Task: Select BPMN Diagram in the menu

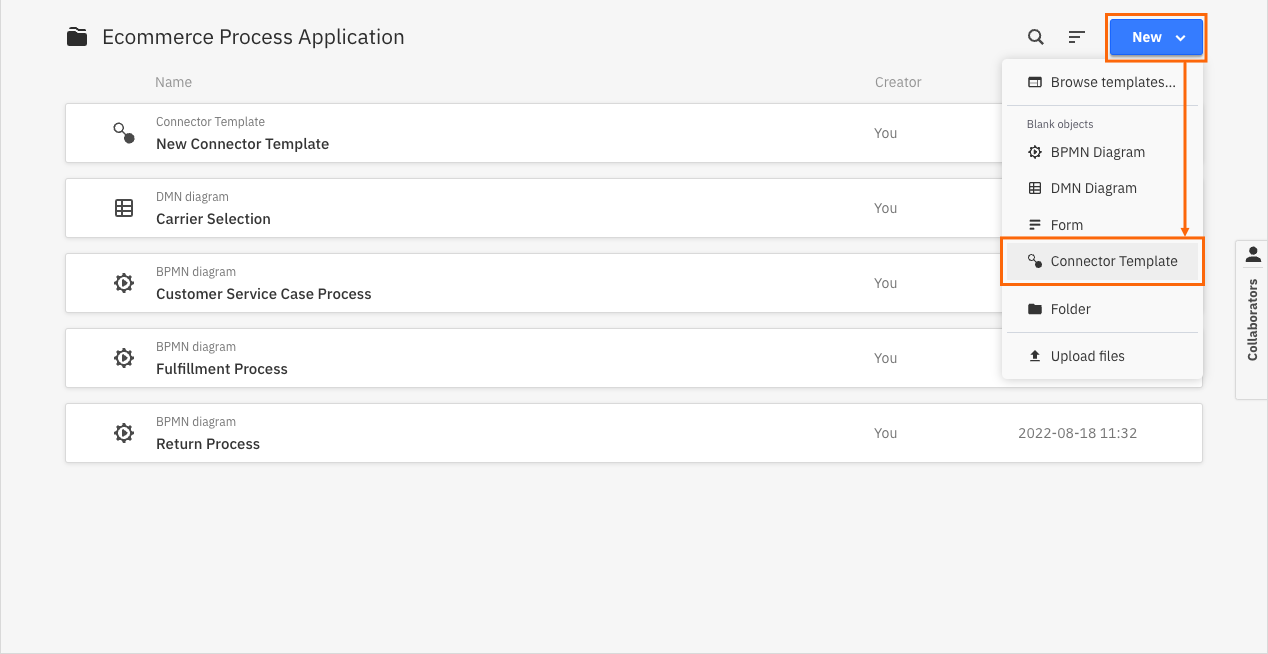Action: point(1097,152)
